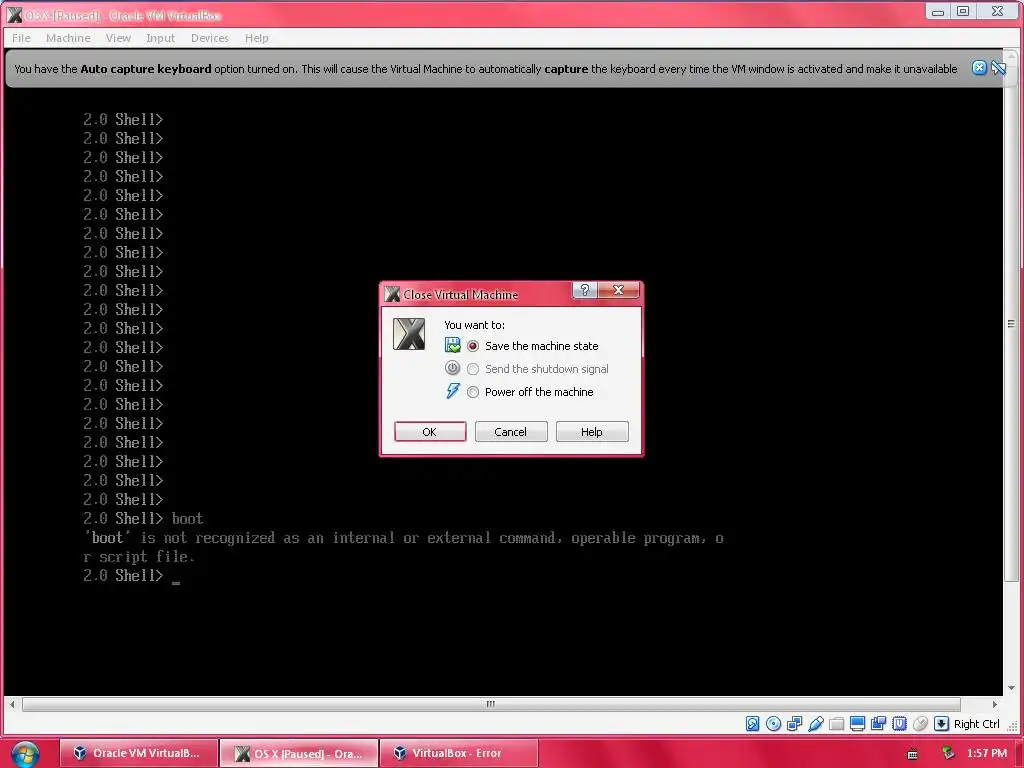The height and width of the screenshot is (768, 1024).
Task: Click the shutdown signal power icon
Action: (452, 368)
